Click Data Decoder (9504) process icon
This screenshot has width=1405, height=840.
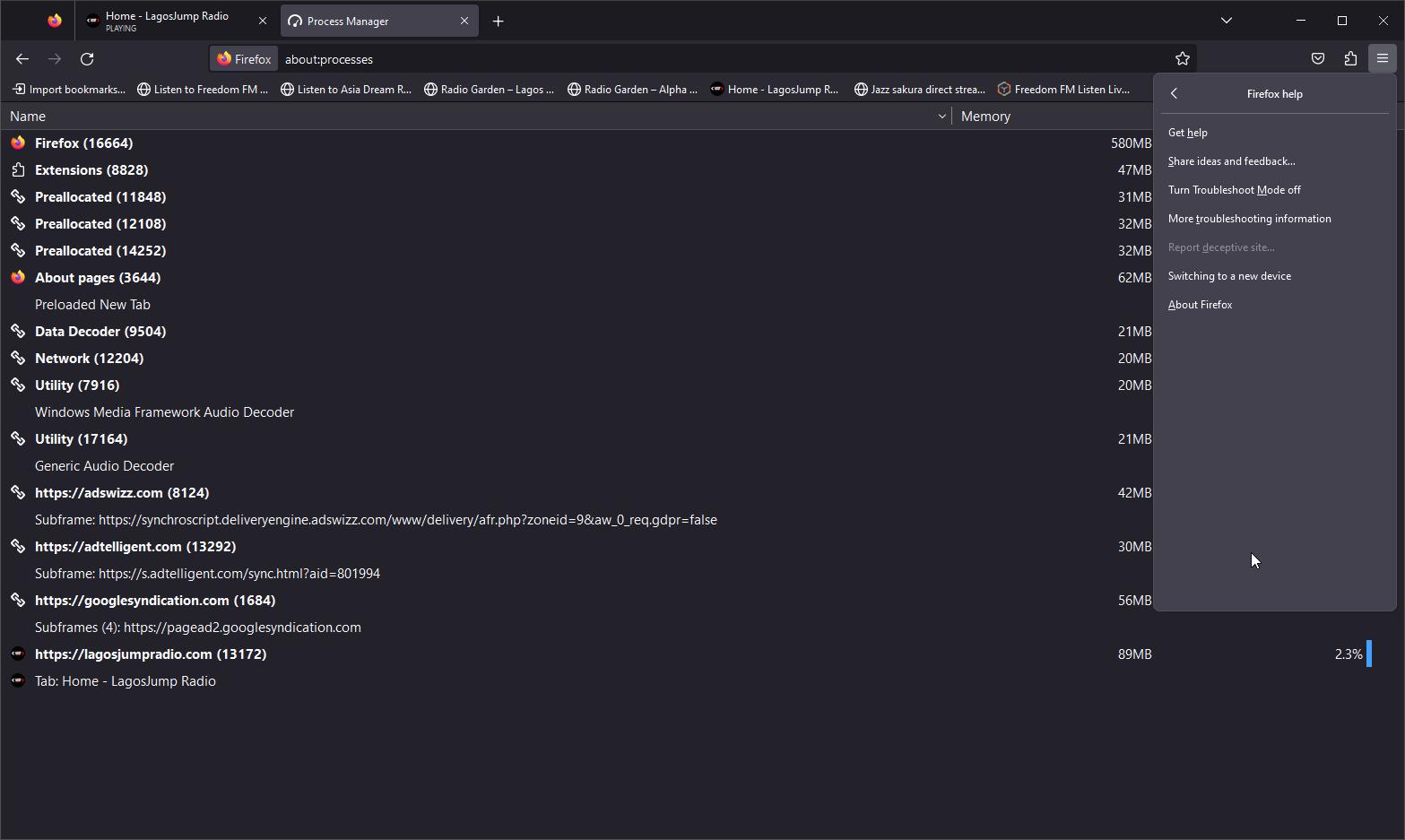[x=18, y=331]
